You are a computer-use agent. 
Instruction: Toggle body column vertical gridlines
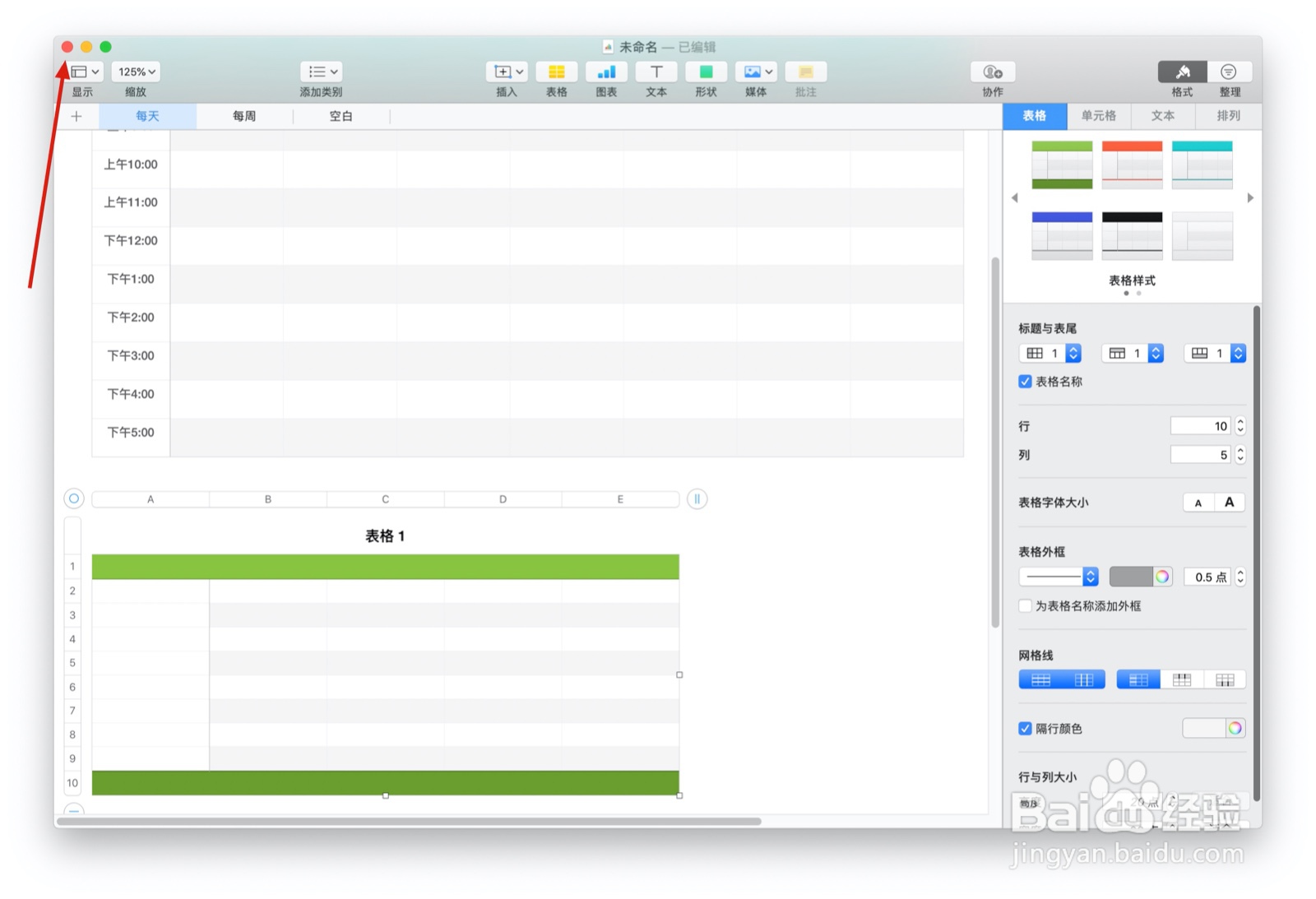coord(1084,679)
